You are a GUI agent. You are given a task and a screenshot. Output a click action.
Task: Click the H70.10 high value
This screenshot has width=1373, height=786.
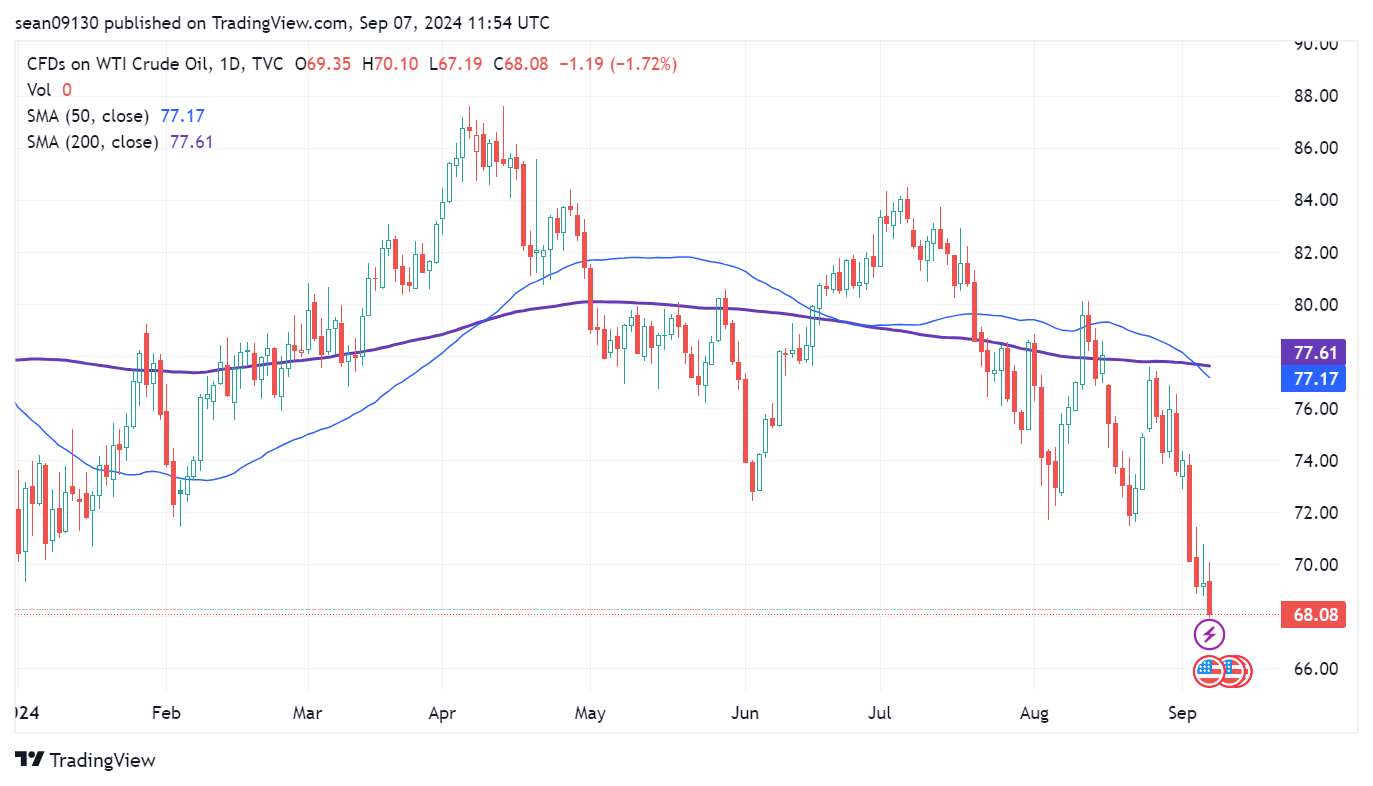[x=390, y=64]
